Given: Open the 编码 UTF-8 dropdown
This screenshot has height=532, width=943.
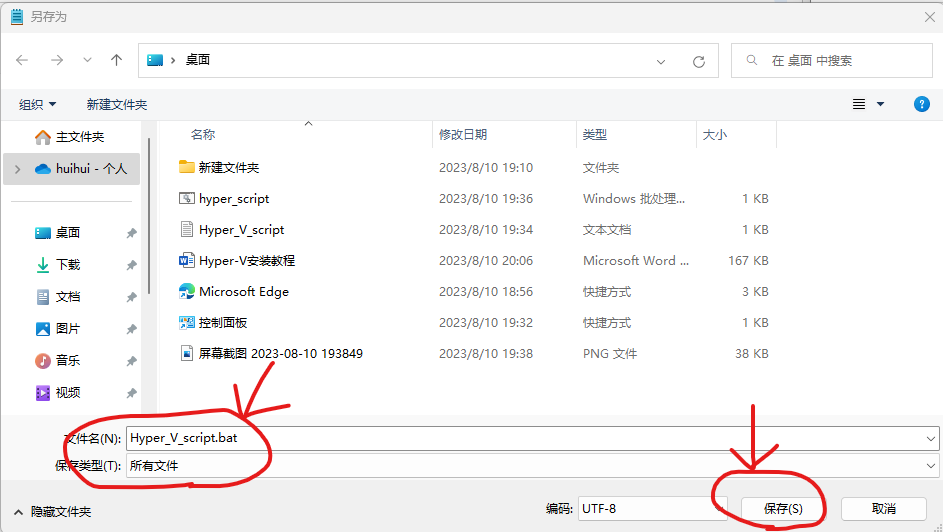Looking at the screenshot, I should point(653,509).
